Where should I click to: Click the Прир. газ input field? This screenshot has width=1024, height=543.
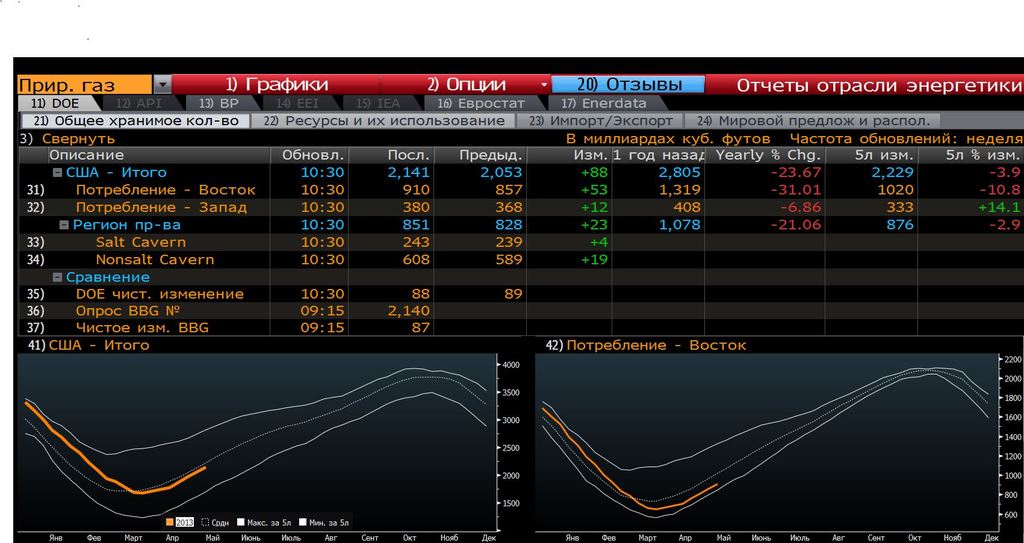tap(84, 85)
